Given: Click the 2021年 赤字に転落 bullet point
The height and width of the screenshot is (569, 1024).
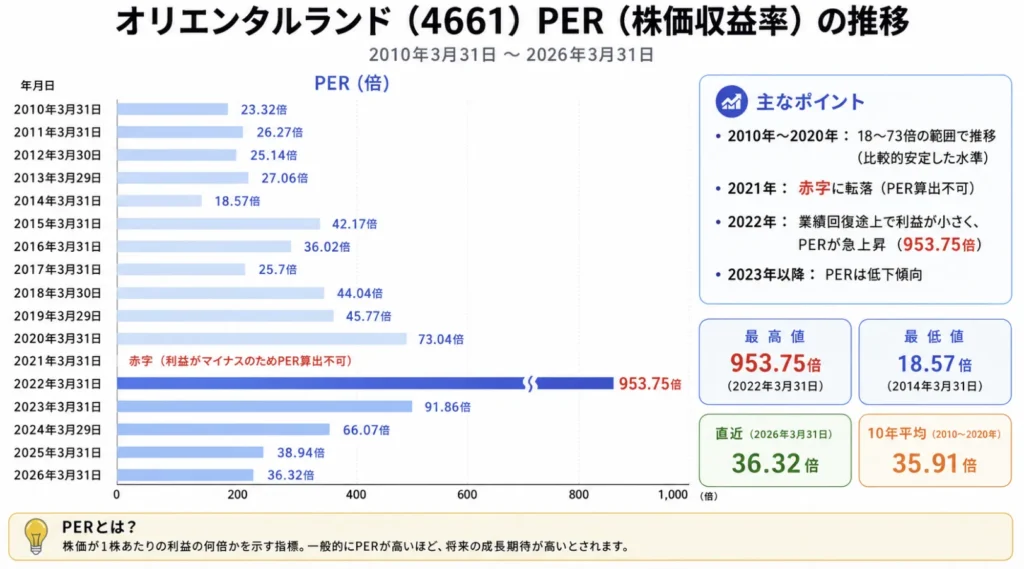Looking at the screenshot, I should 847,188.
